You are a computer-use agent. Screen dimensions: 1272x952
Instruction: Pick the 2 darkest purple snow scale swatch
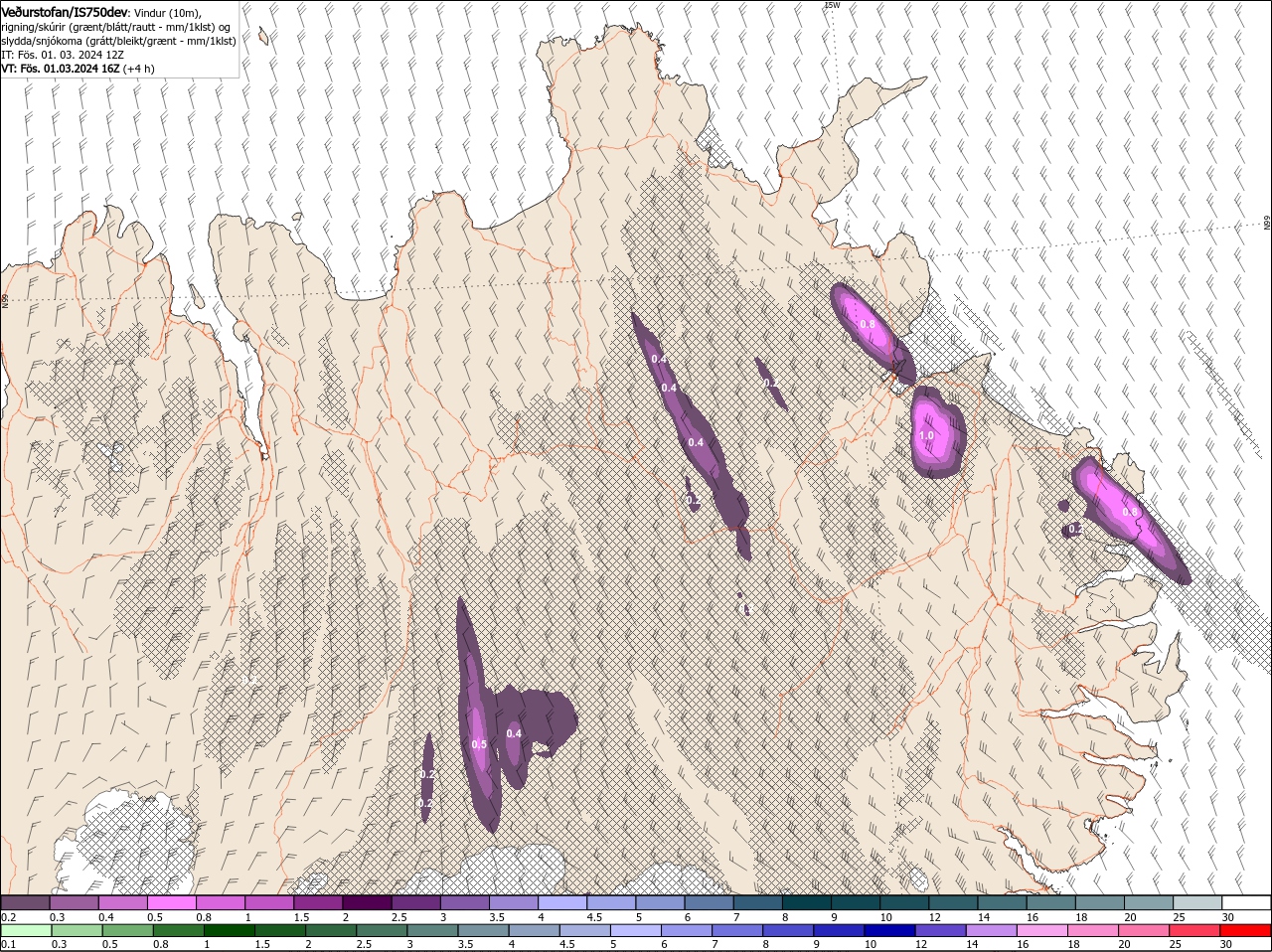pos(366,902)
